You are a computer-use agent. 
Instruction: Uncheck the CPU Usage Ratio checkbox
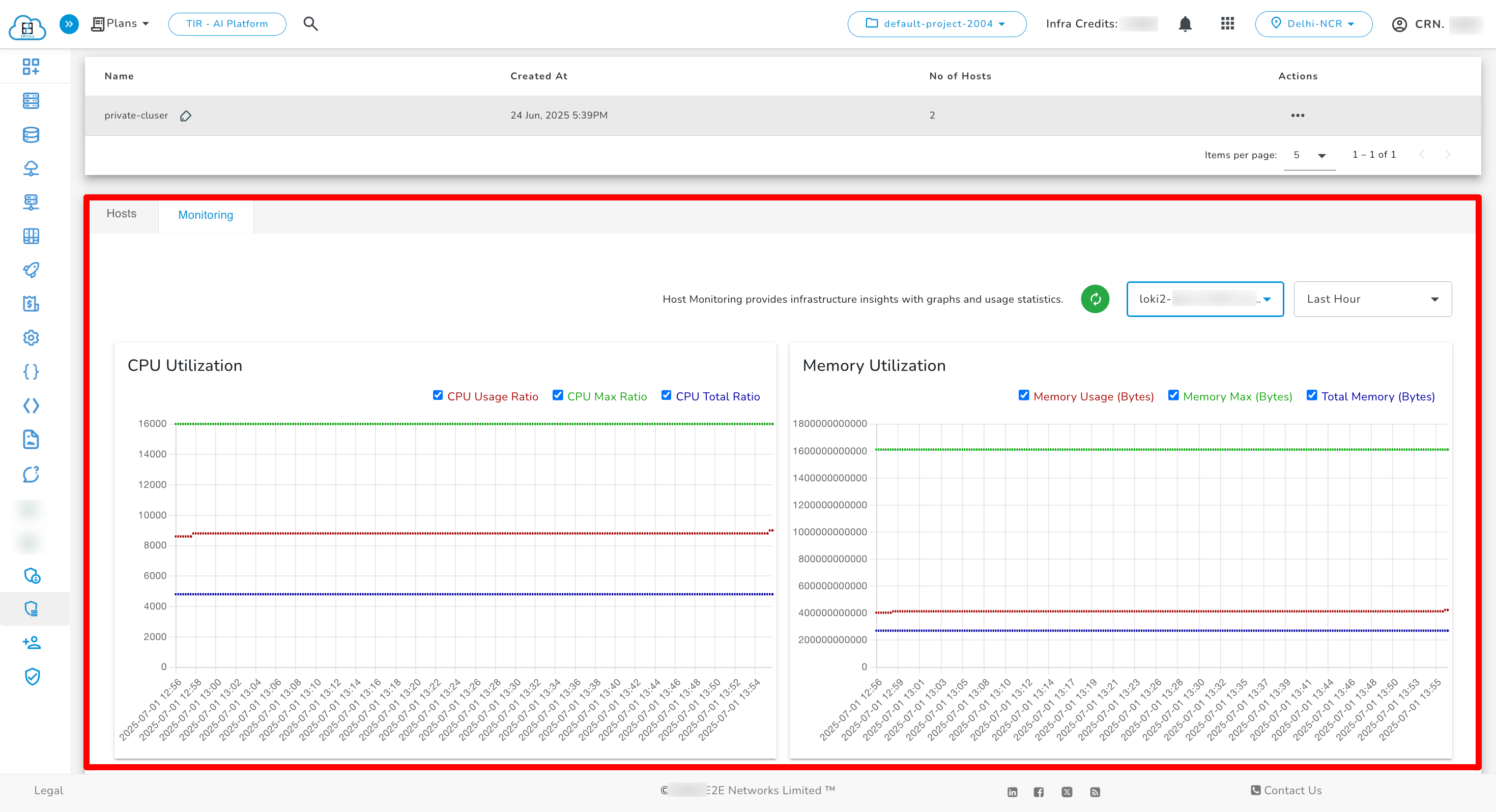point(437,395)
